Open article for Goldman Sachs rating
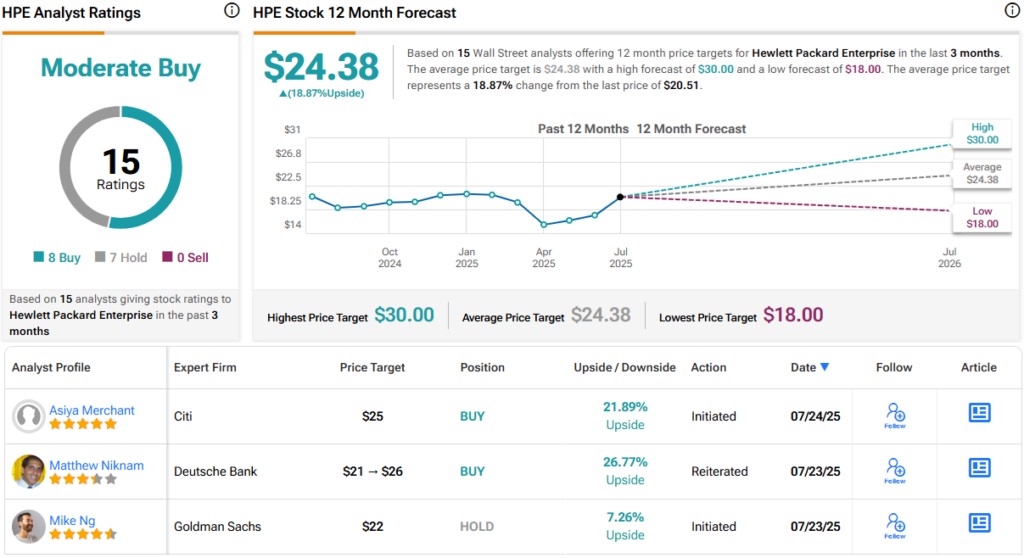1024x558 pixels. tap(979, 523)
